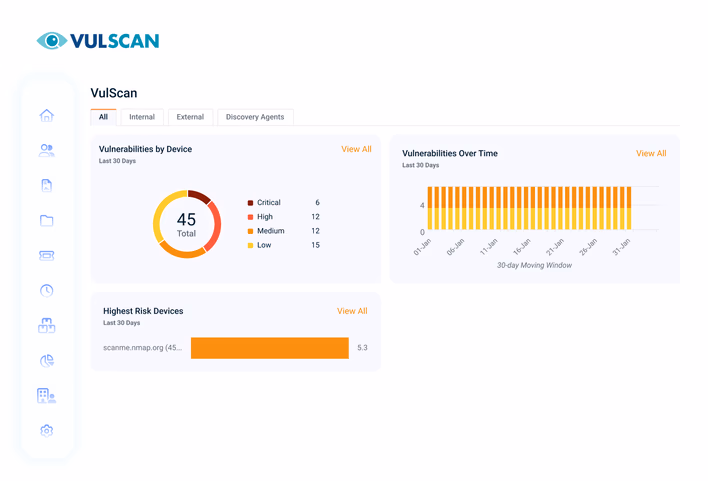This screenshot has width=708, height=481.
Task: View All in Highest Risk Devices
Action: pyautogui.click(x=352, y=311)
